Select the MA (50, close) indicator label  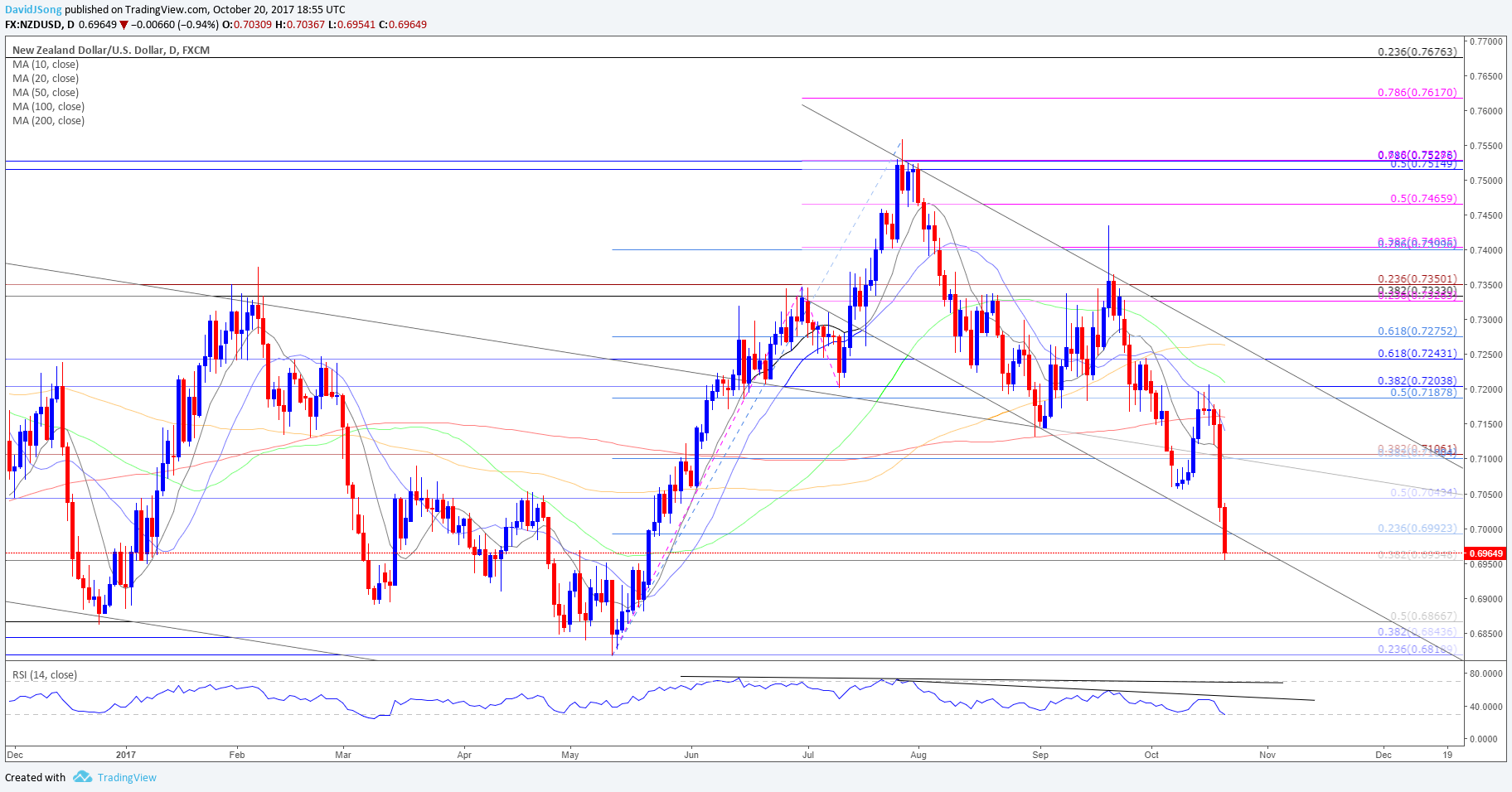[x=46, y=93]
